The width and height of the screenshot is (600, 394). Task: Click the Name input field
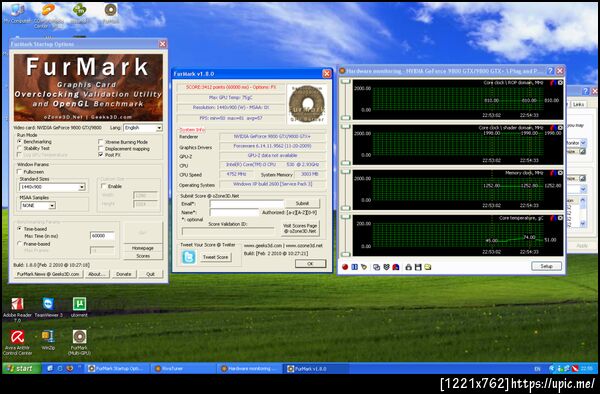234,212
